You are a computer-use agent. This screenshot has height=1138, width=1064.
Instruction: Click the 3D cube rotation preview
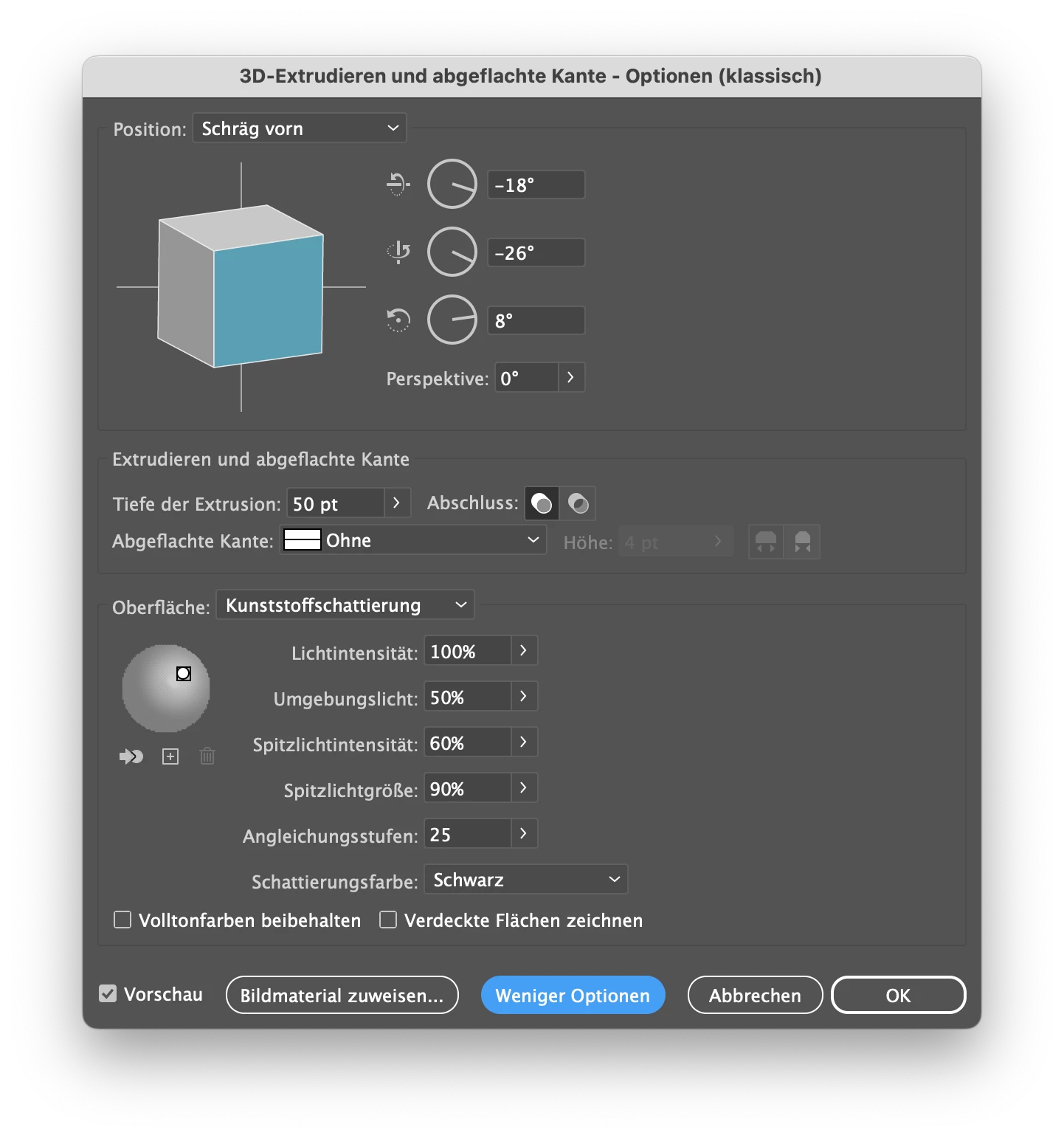241,286
